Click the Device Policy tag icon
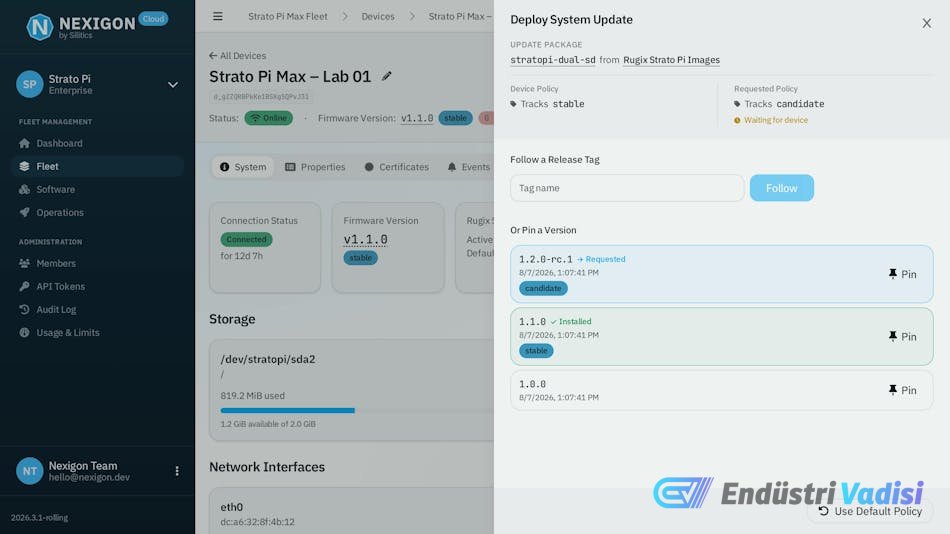This screenshot has width=950, height=534. point(513,104)
